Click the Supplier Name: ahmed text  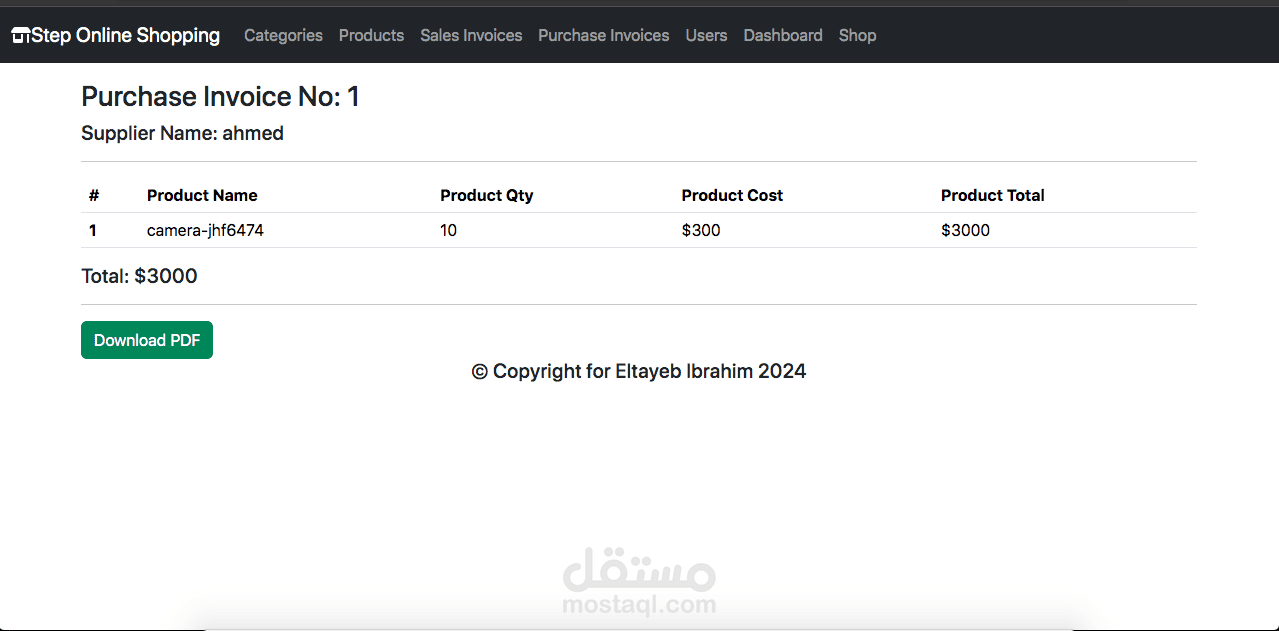182,134
